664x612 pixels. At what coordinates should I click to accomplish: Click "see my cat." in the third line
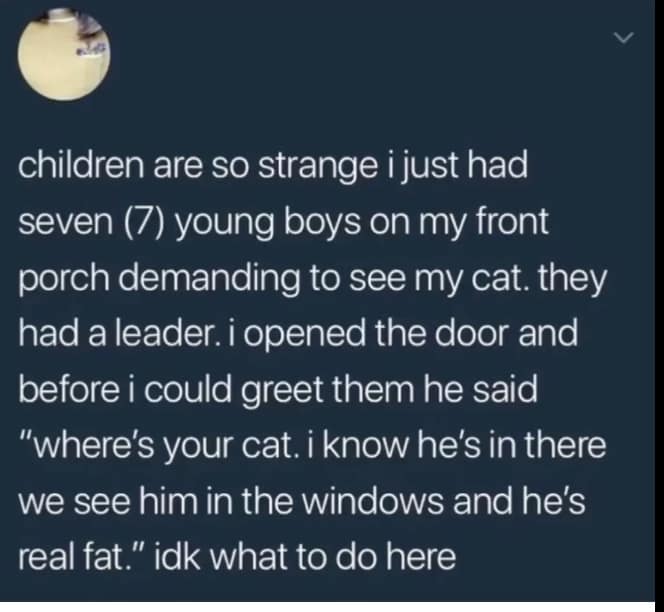439,280
